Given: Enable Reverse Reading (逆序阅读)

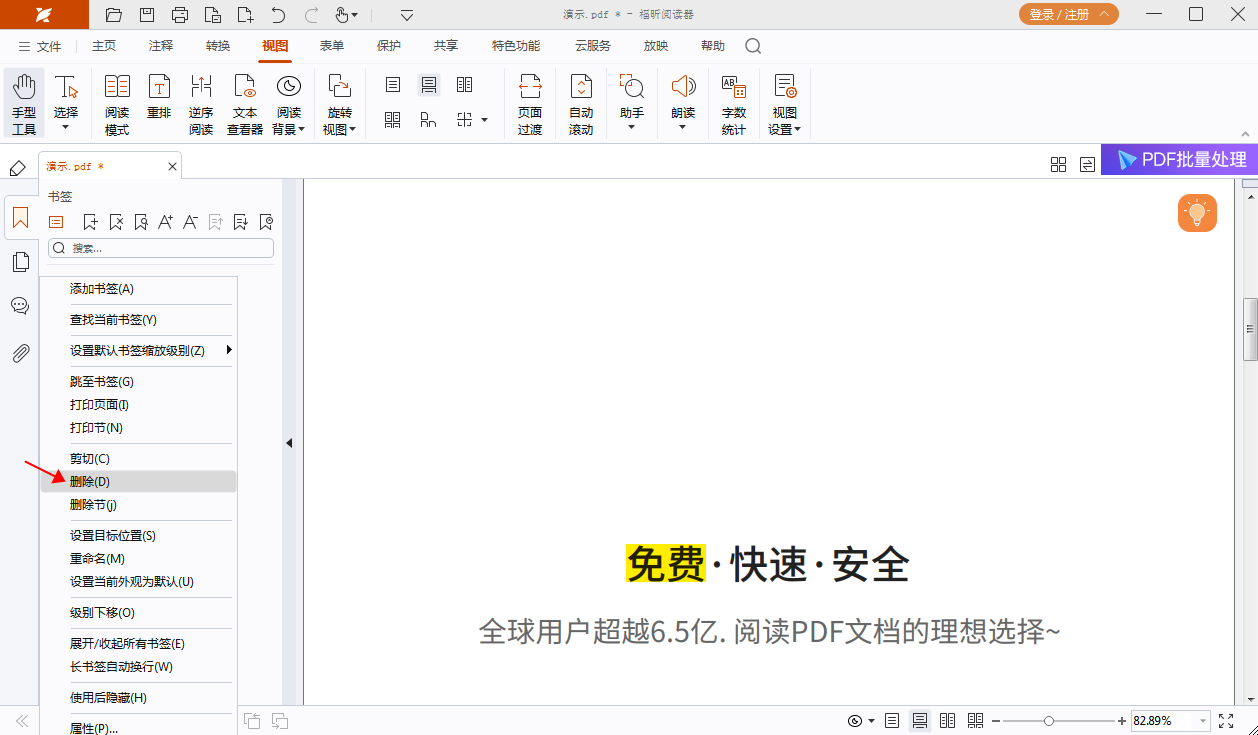Looking at the screenshot, I should click(x=201, y=103).
